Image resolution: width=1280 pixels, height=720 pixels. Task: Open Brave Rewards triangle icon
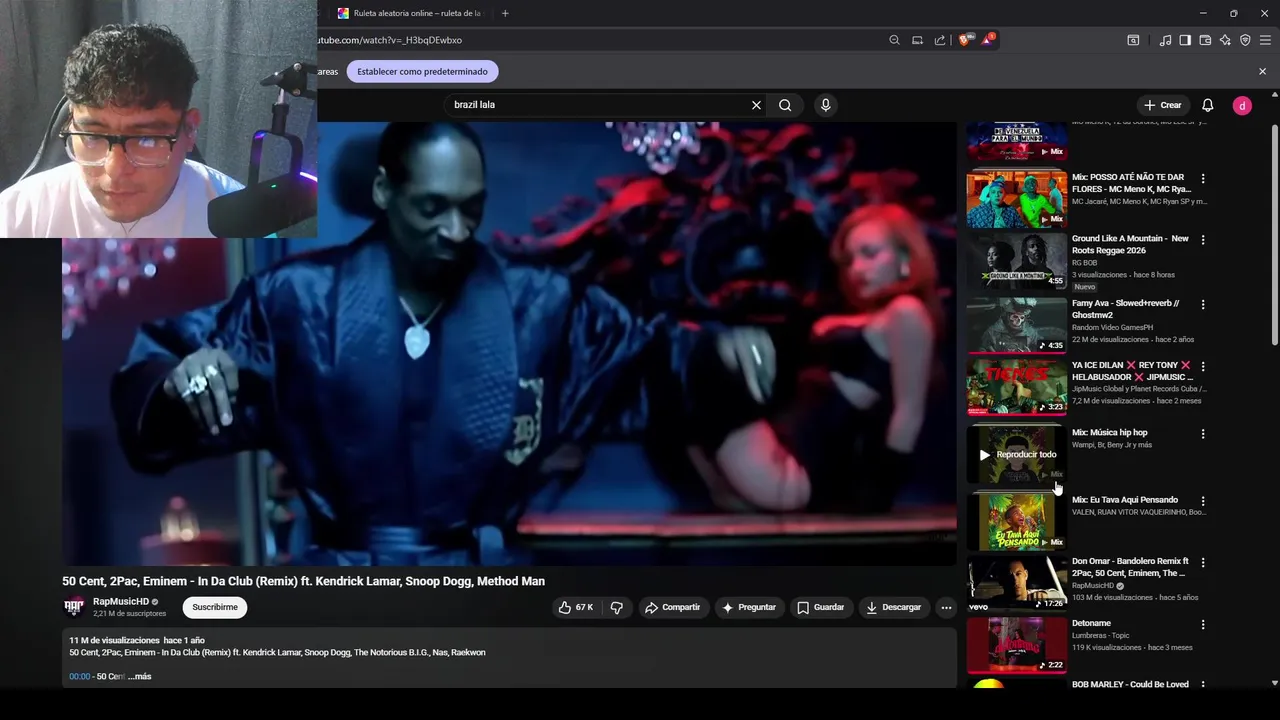(987, 40)
